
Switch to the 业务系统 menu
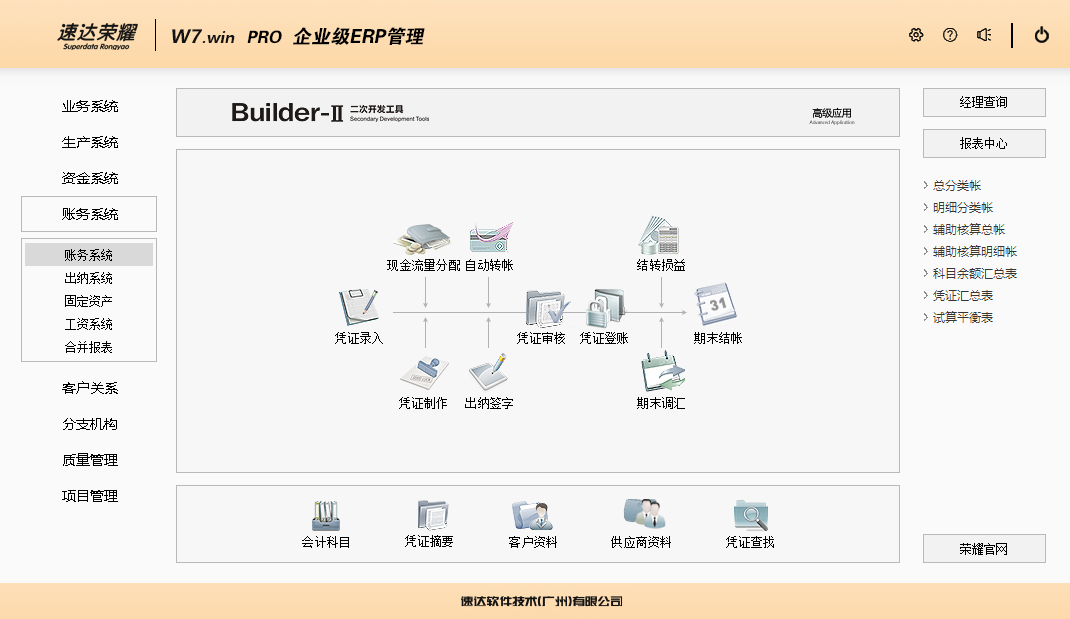89,107
